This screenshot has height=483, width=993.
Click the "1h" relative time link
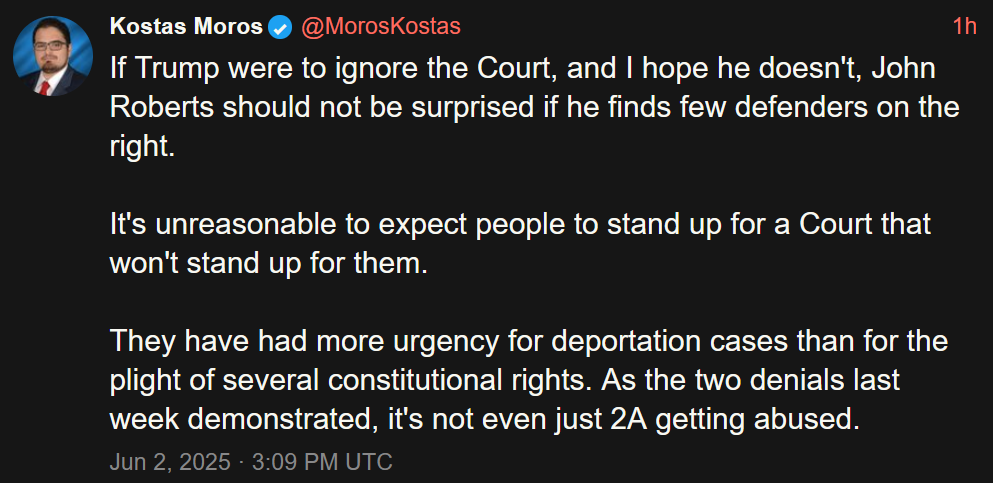(x=965, y=27)
